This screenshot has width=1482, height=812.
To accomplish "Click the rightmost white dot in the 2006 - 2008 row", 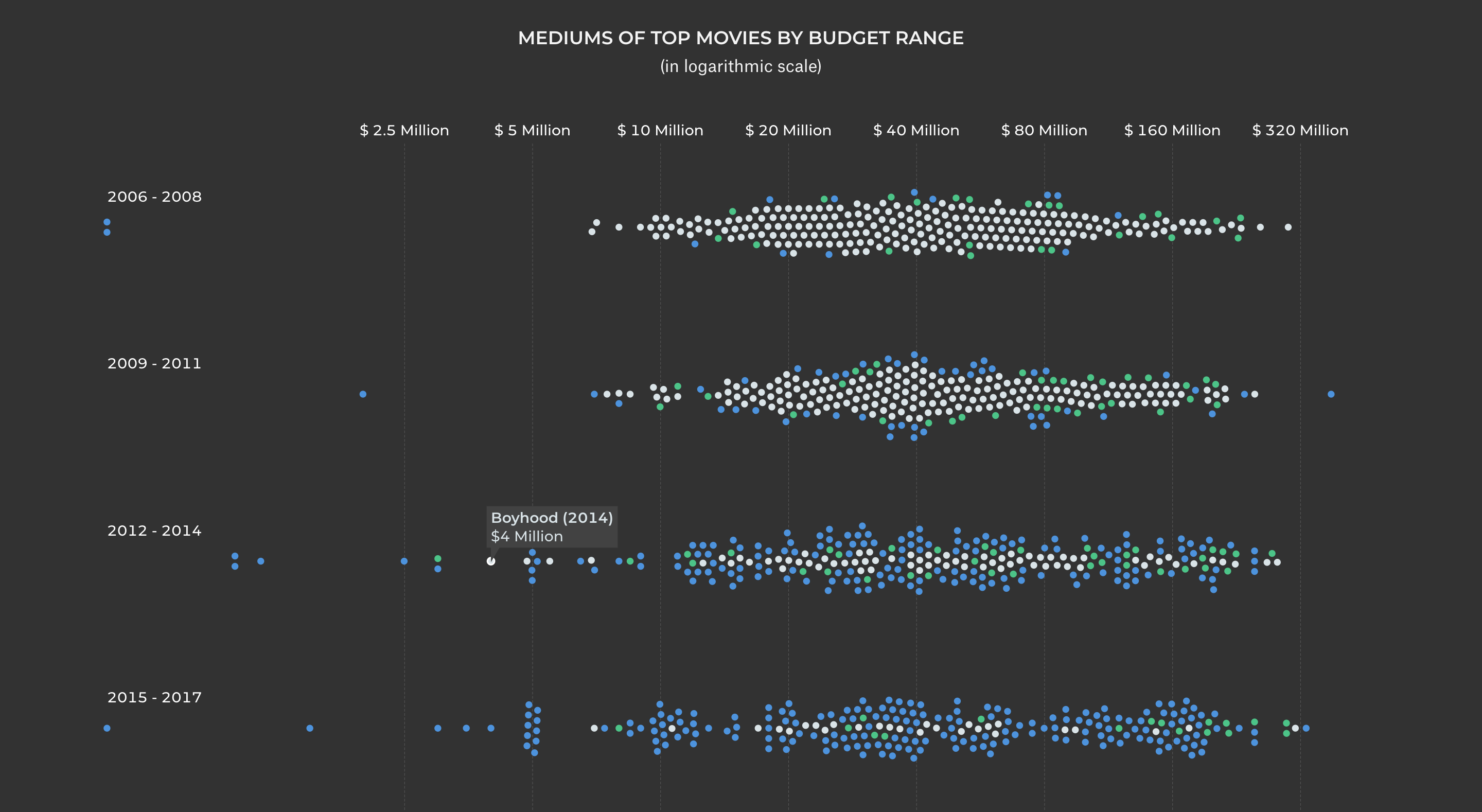I will tap(1288, 227).
